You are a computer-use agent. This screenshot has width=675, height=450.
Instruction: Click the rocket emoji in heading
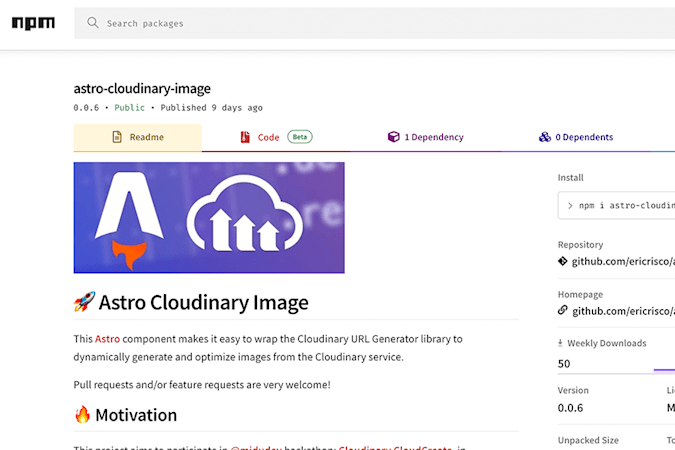pos(84,301)
